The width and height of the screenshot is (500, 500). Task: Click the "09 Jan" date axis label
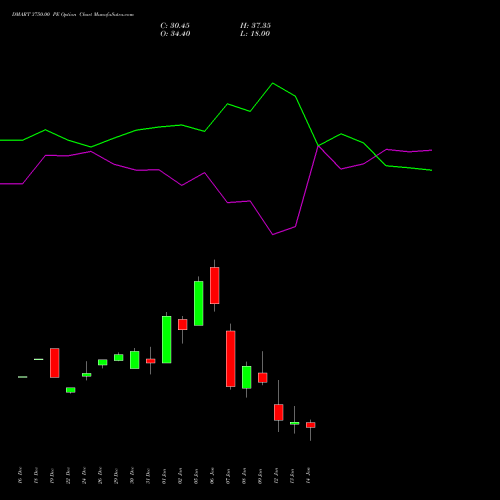coord(260,476)
